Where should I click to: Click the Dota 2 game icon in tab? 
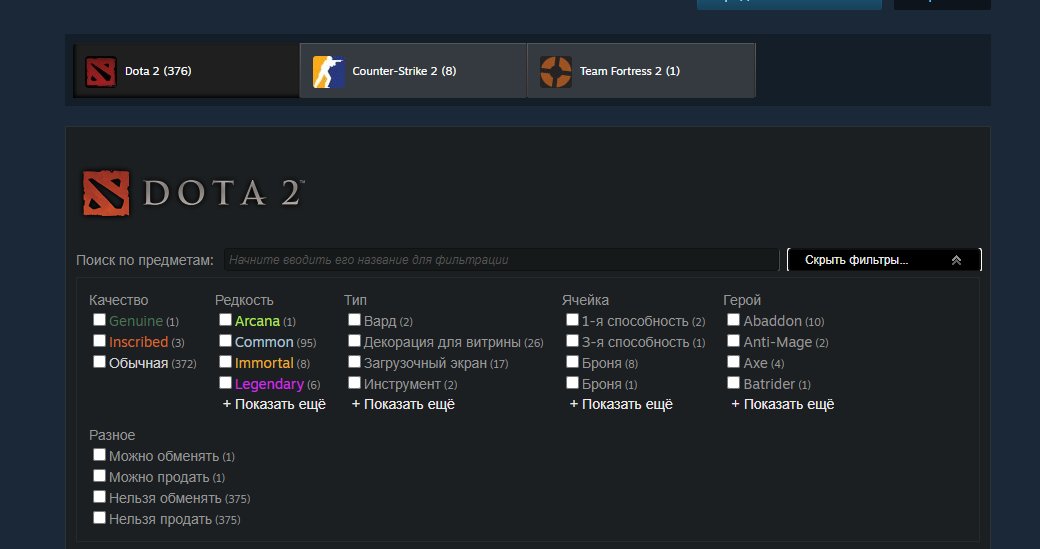point(101,72)
